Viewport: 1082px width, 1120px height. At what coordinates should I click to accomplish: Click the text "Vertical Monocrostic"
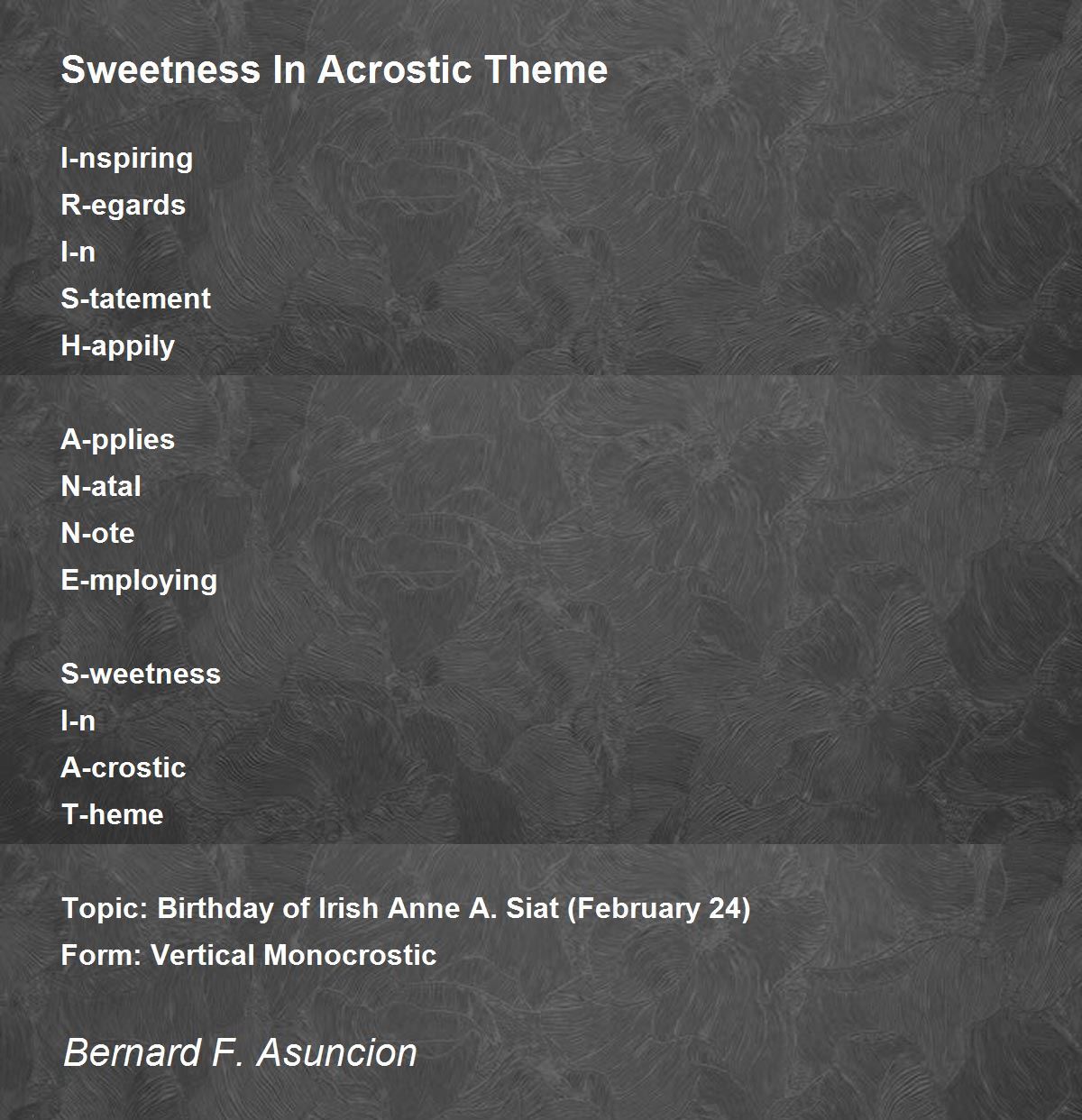click(x=294, y=955)
